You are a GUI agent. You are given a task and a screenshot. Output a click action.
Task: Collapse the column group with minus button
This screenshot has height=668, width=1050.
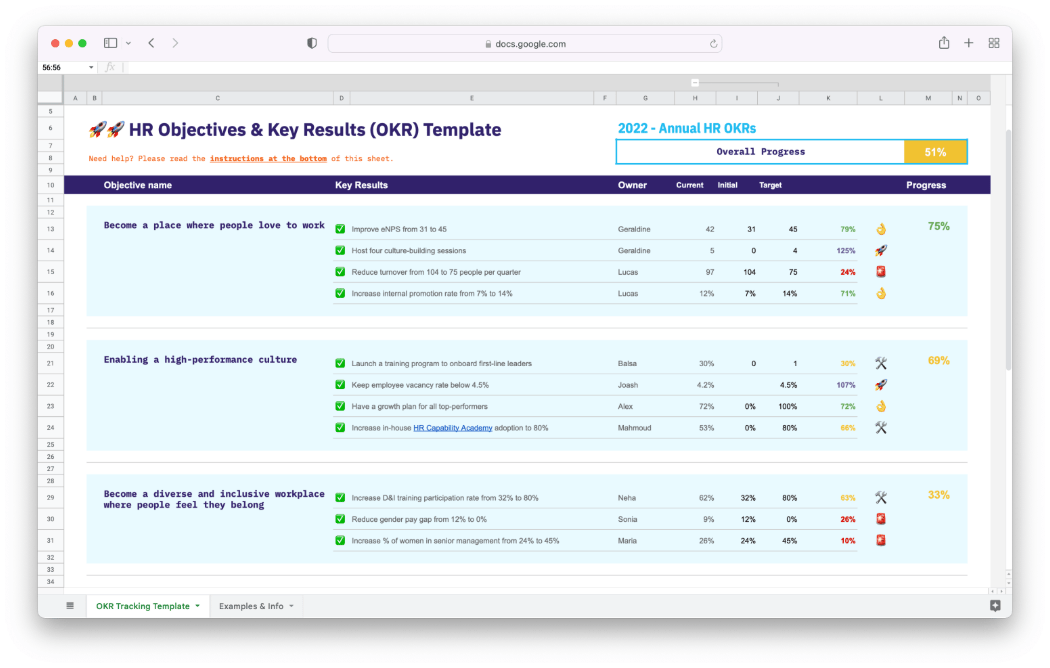coord(695,83)
